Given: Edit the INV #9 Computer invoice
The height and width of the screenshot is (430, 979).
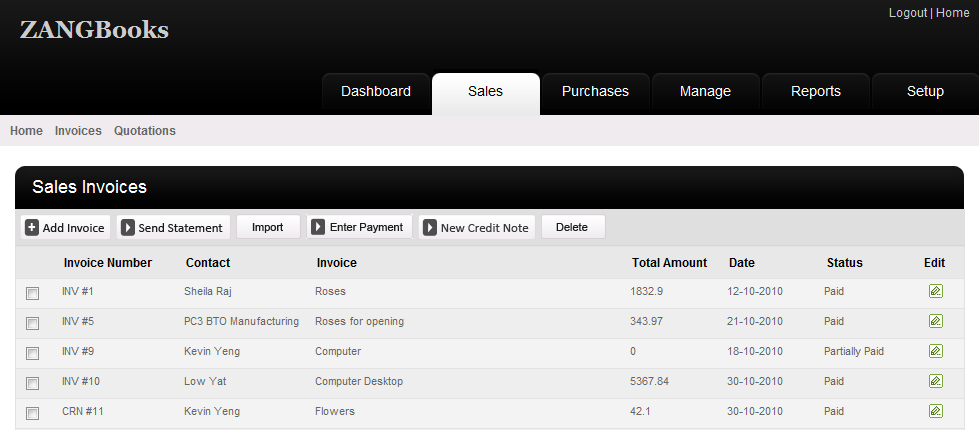Looking at the screenshot, I should [x=935, y=351].
